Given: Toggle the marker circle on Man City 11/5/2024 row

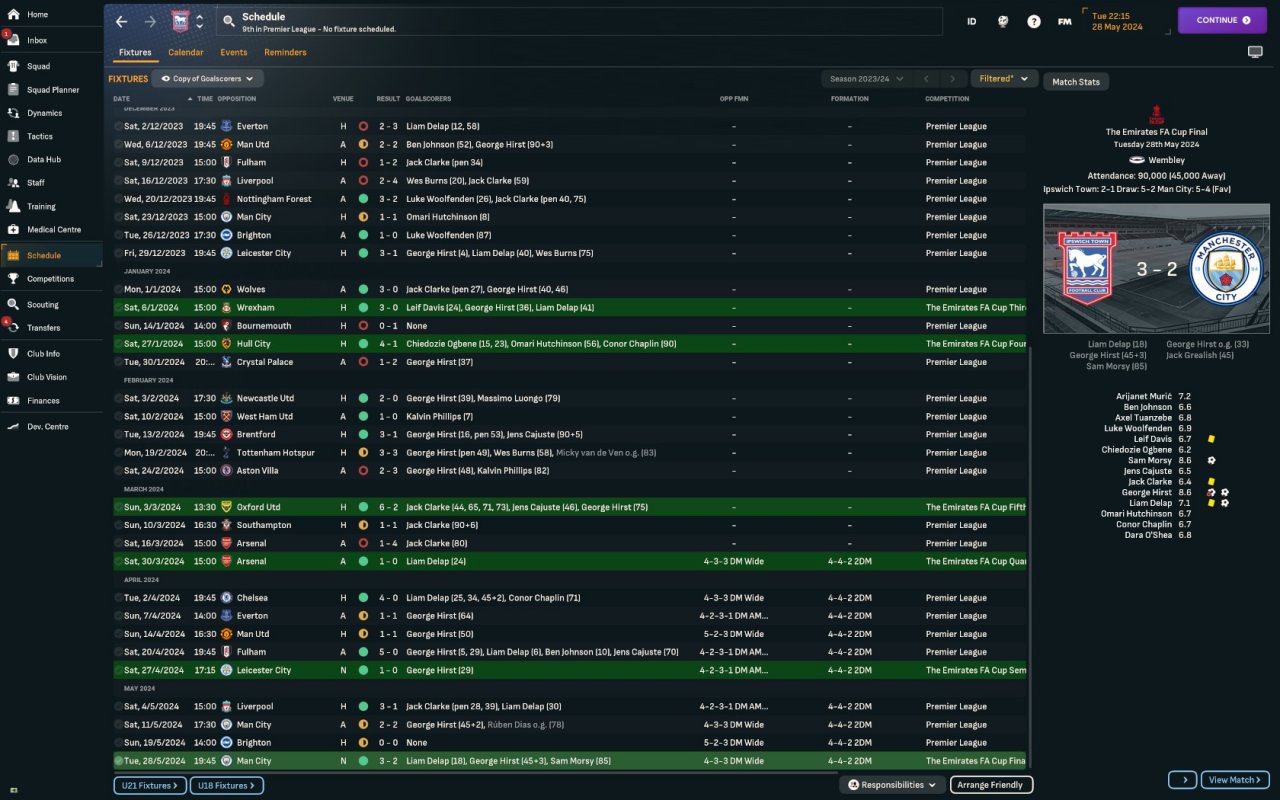Looking at the screenshot, I should (x=119, y=725).
